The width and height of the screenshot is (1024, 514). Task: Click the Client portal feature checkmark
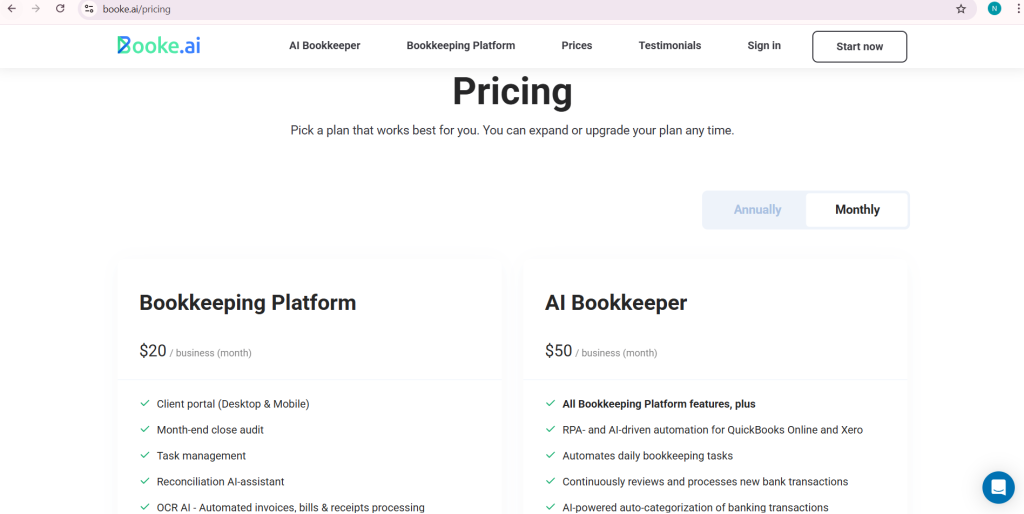tap(145, 404)
